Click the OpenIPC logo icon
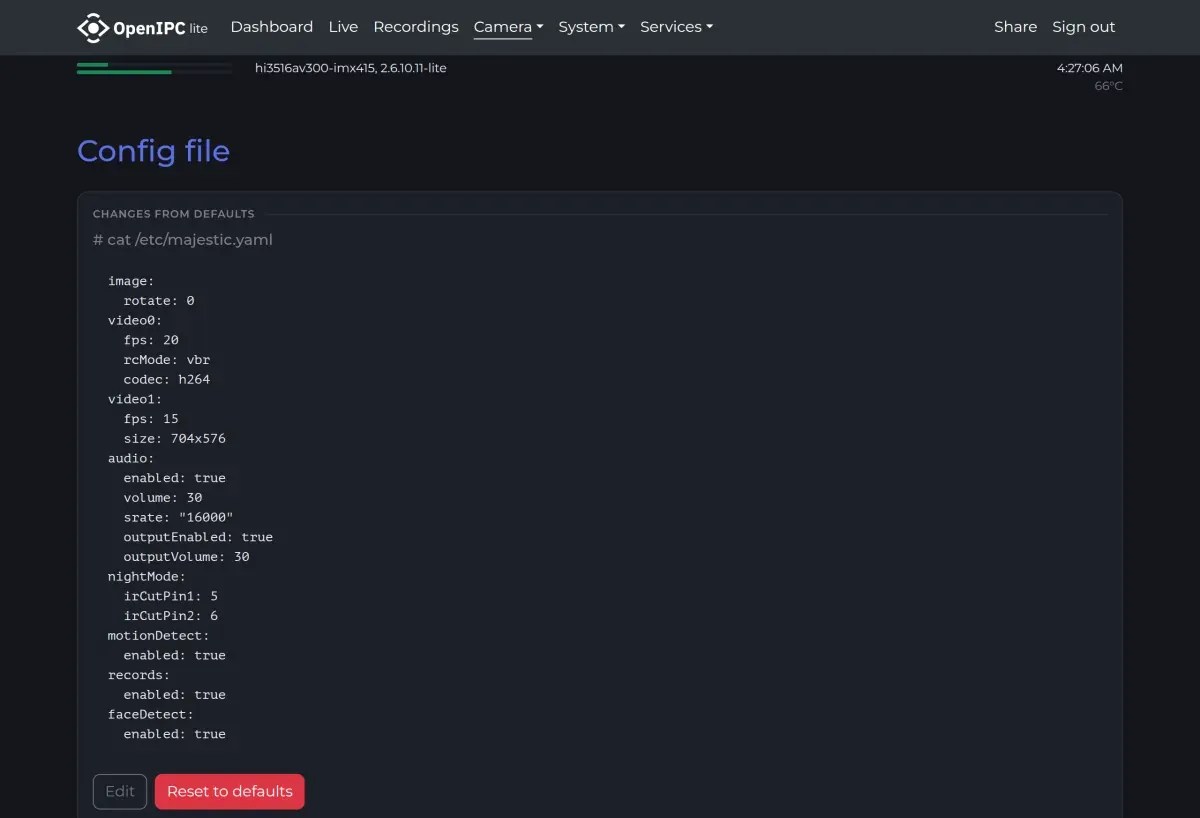The image size is (1200, 818). pos(93,27)
